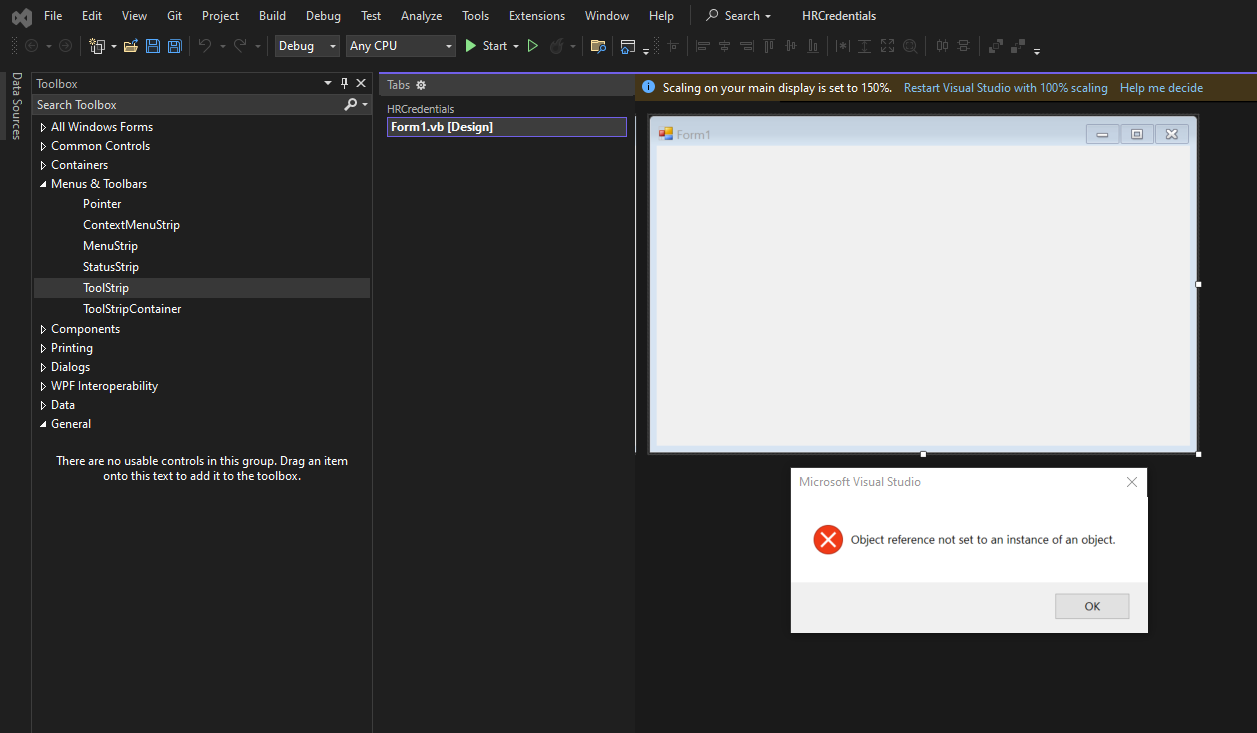Screen dimensions: 1257x733
Task: Click the Save All icon
Action: (175, 46)
